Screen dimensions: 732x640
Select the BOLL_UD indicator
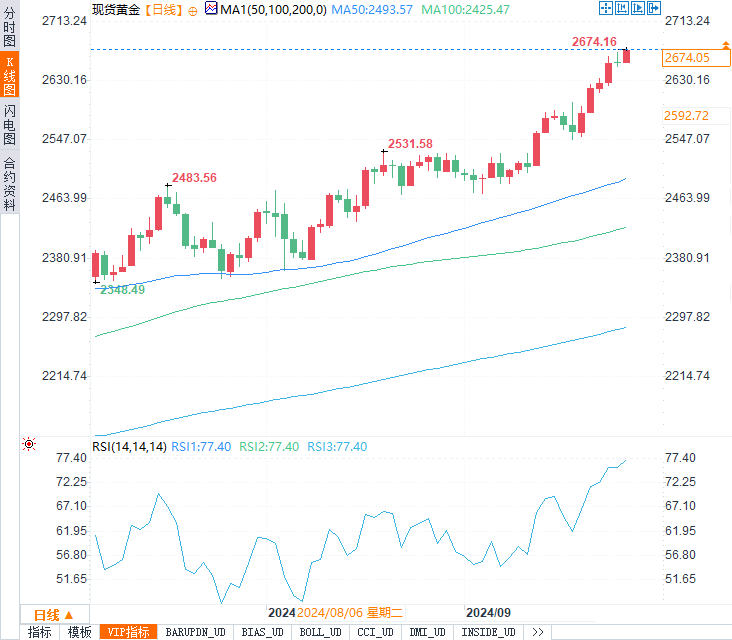pos(320,632)
